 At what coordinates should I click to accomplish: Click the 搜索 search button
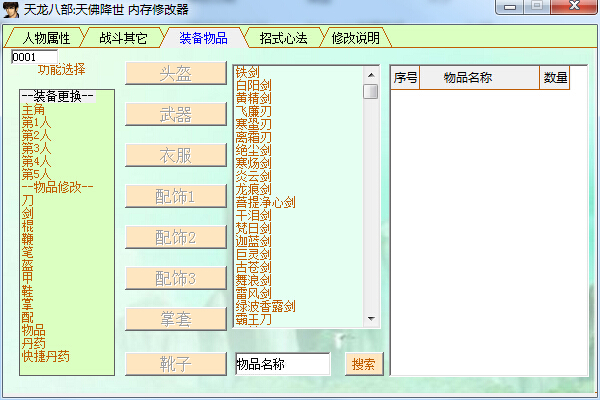[364, 364]
